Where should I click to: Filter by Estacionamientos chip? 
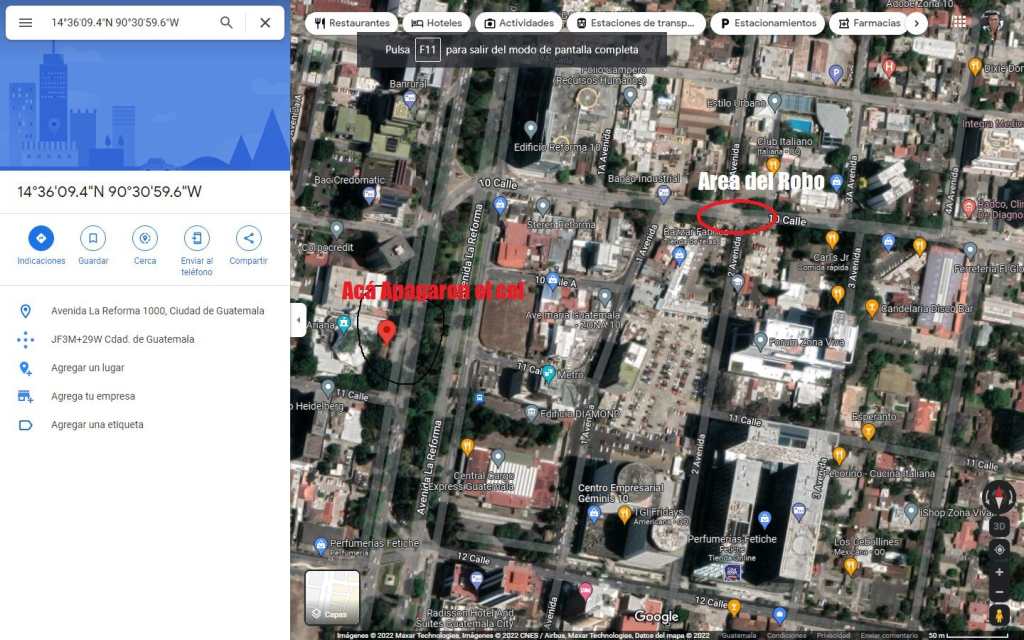[x=766, y=23]
